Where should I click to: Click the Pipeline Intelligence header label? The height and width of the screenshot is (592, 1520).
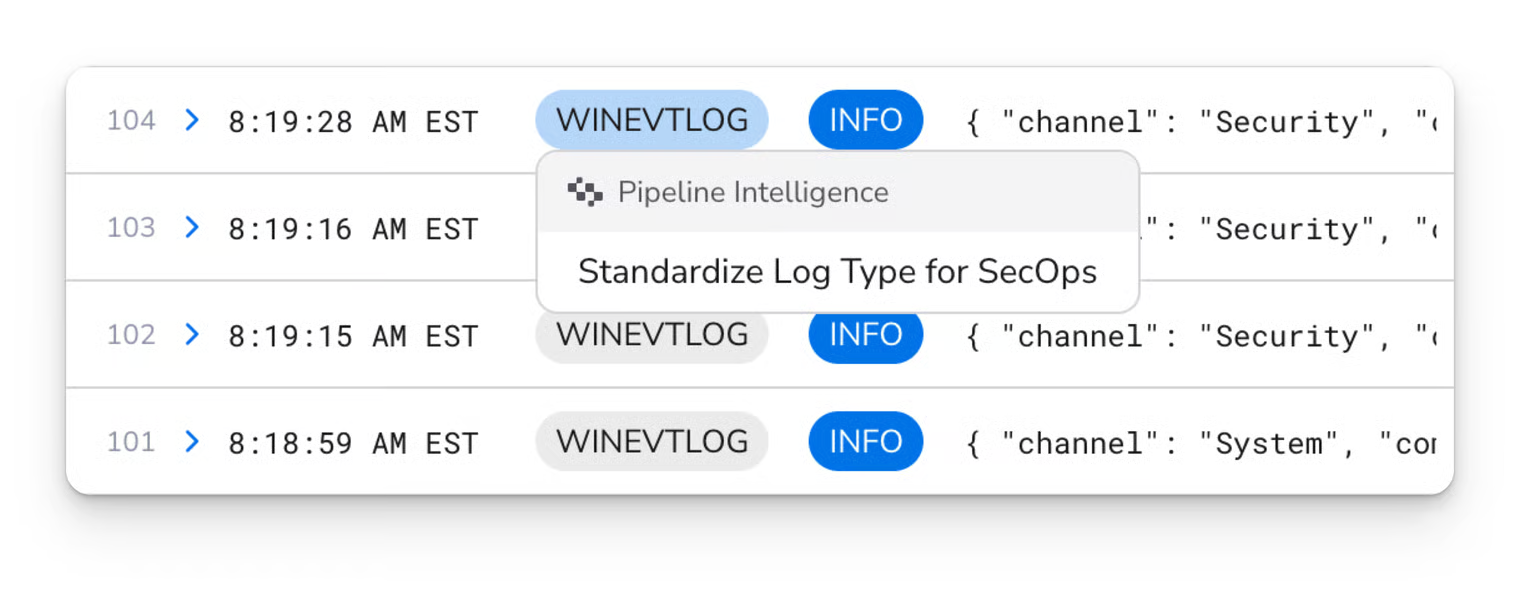[753, 192]
